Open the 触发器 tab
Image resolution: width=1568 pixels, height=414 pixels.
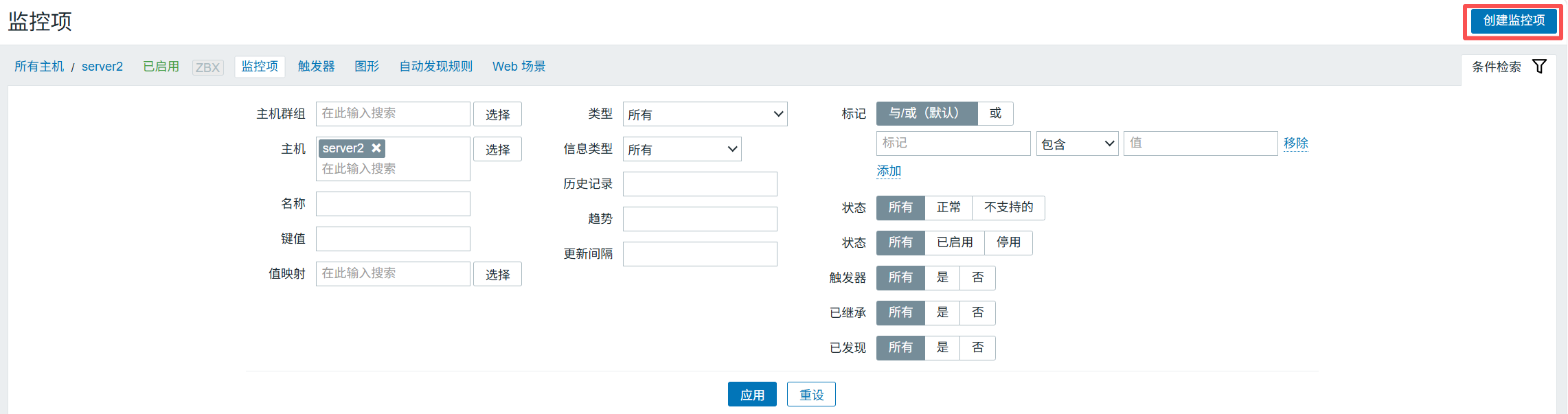tap(316, 67)
